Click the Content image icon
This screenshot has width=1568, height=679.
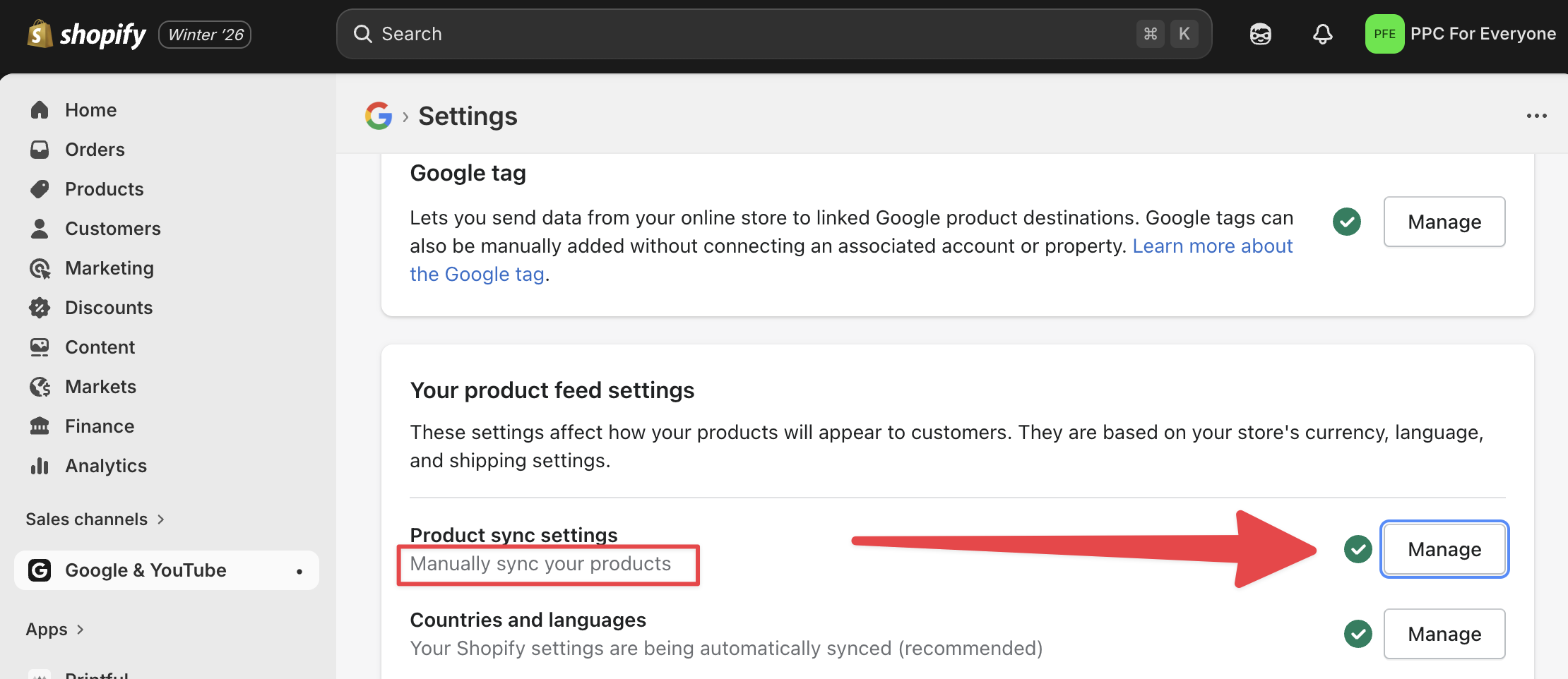(x=40, y=347)
